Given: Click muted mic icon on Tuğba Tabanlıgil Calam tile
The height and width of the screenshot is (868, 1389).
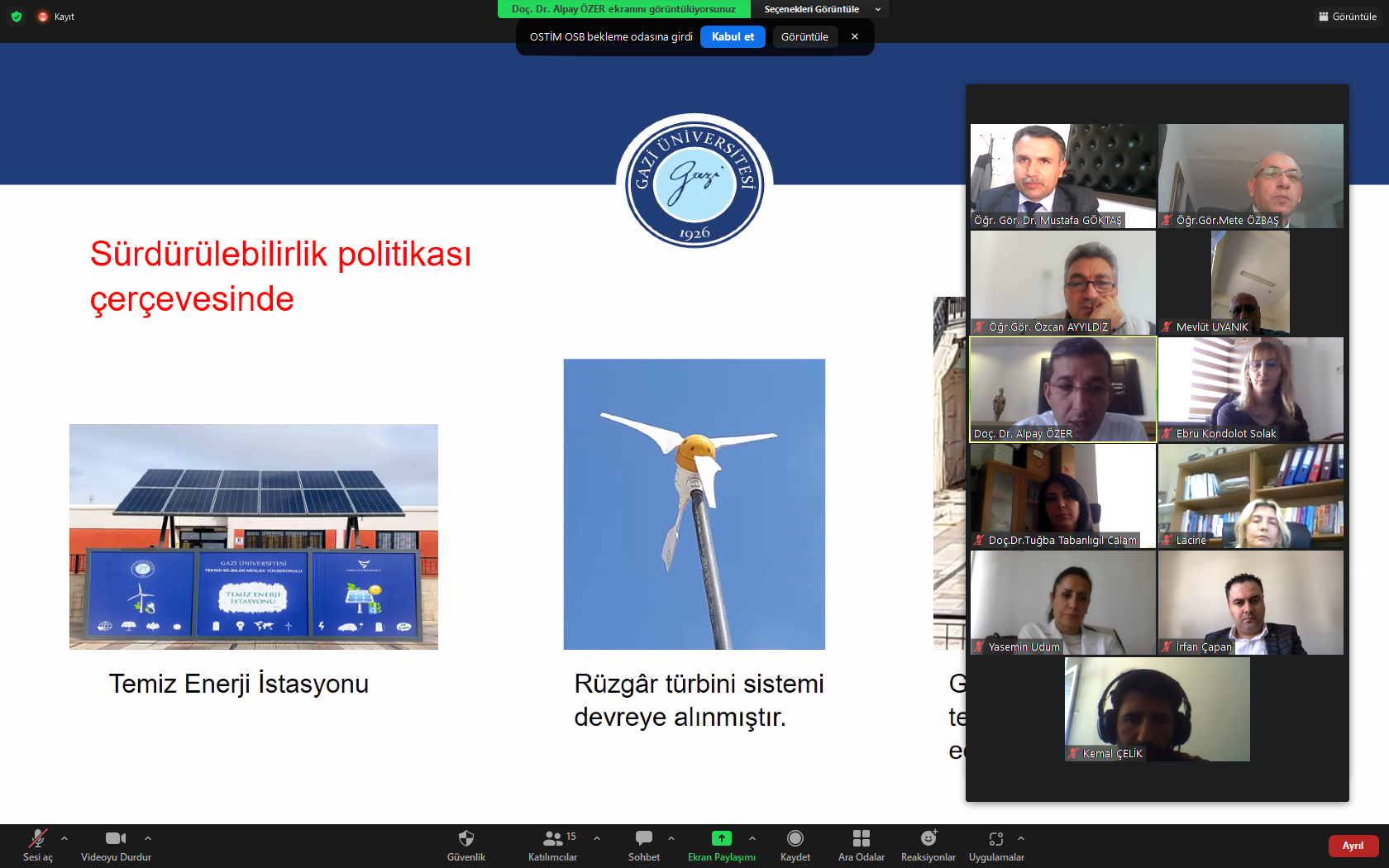Looking at the screenshot, I should coord(979,540).
